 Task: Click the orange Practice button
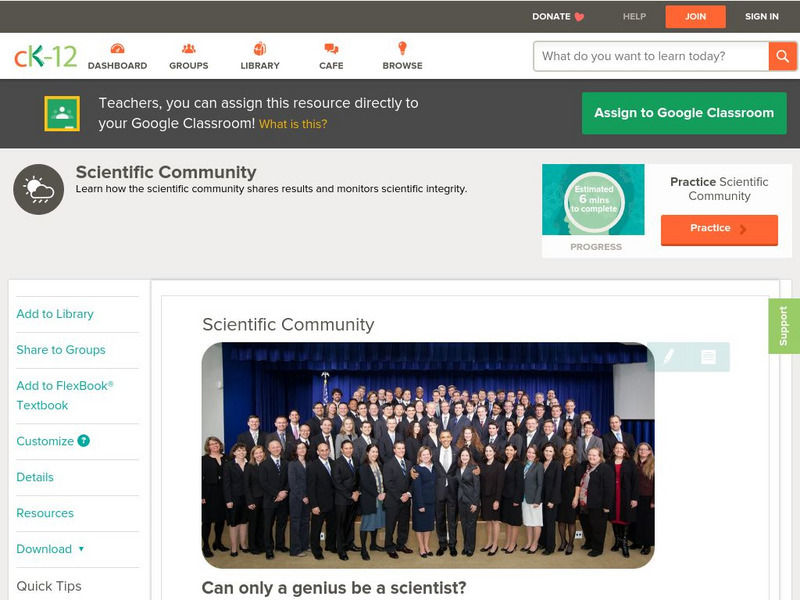pos(719,230)
